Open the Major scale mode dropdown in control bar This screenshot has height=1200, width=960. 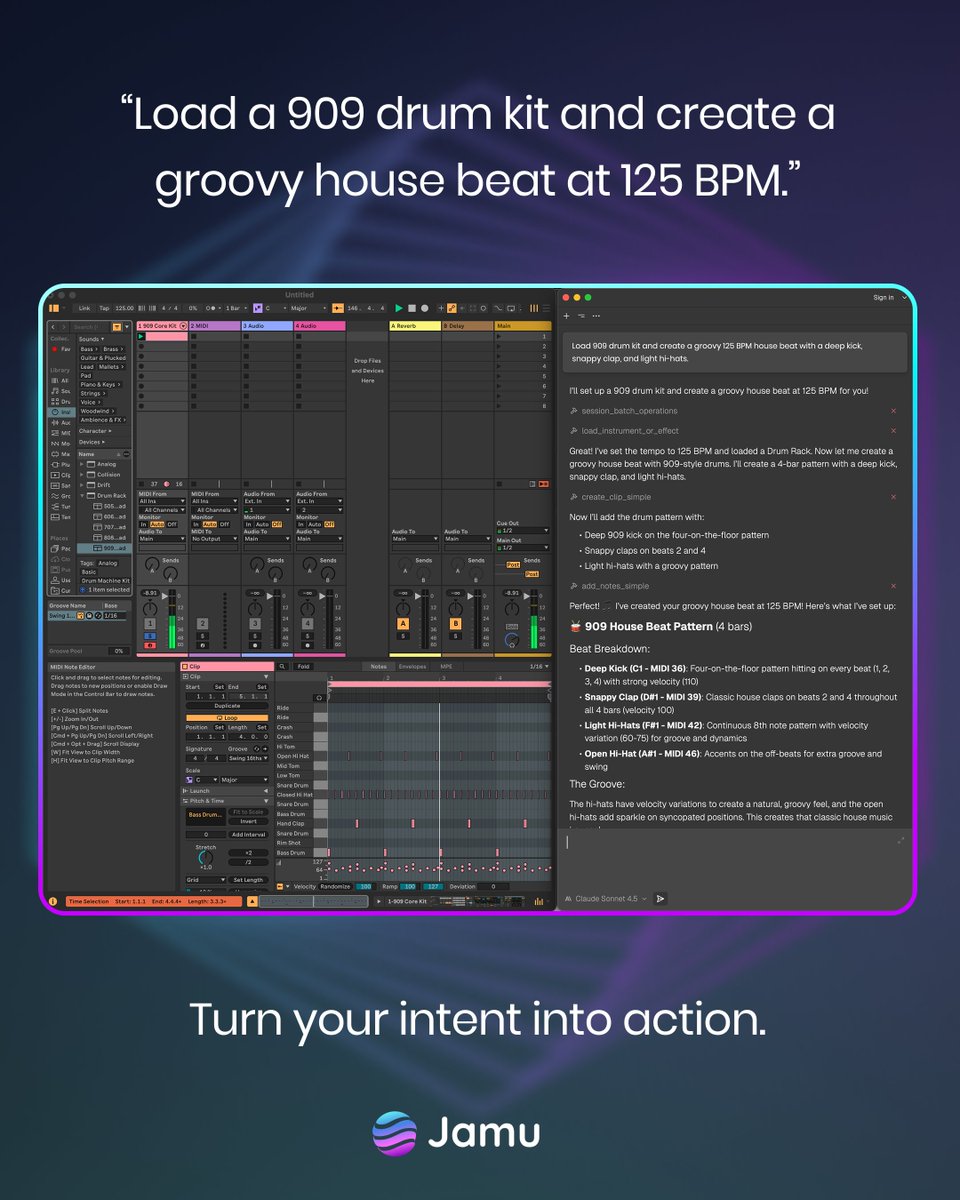(308, 308)
